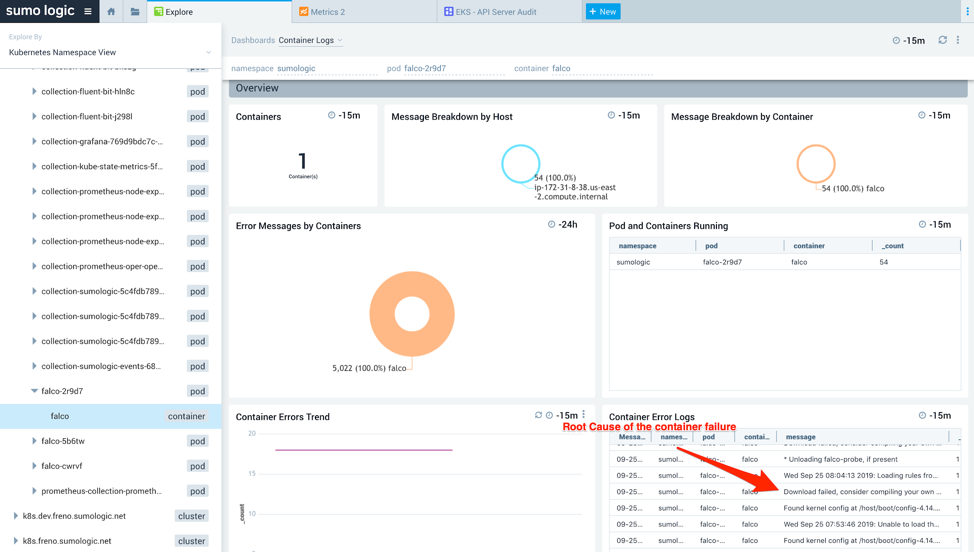Click the sumo logic logo

click(40, 11)
